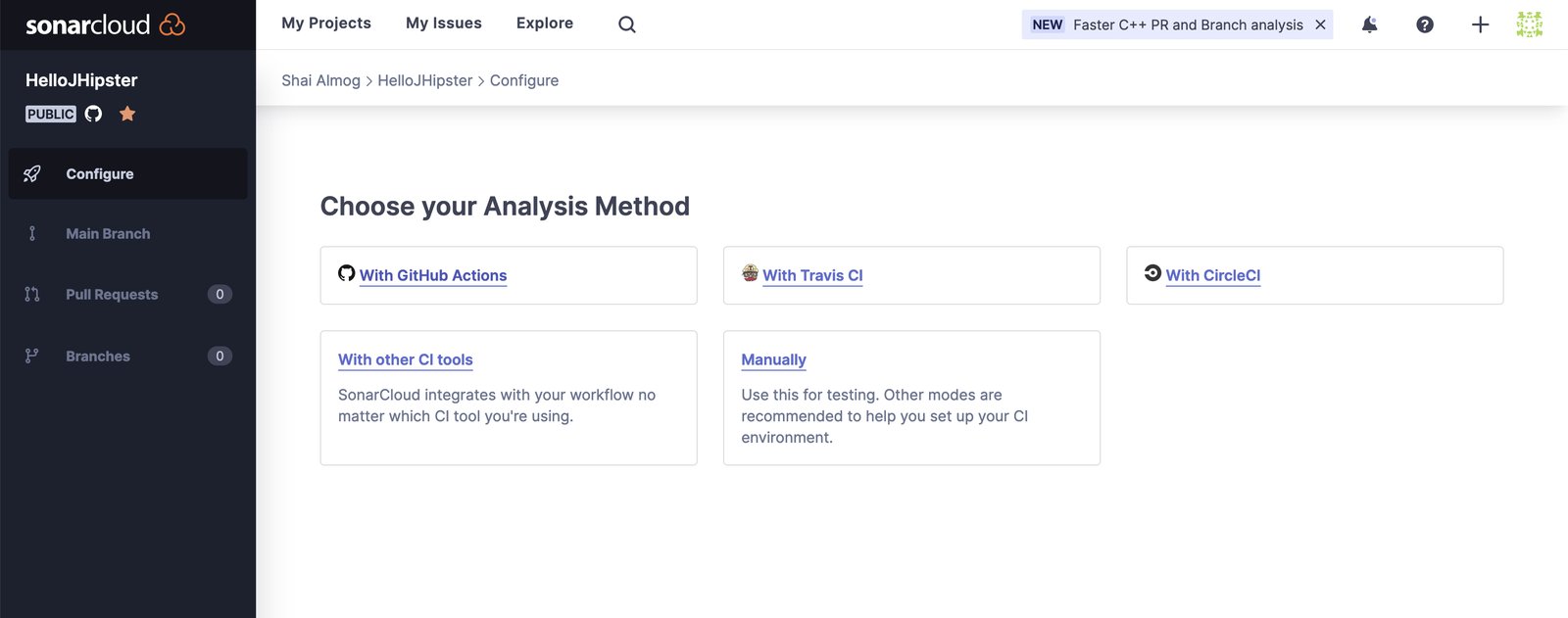Choose With GitHub Actions analysis method
The height and width of the screenshot is (618, 1568).
433,275
